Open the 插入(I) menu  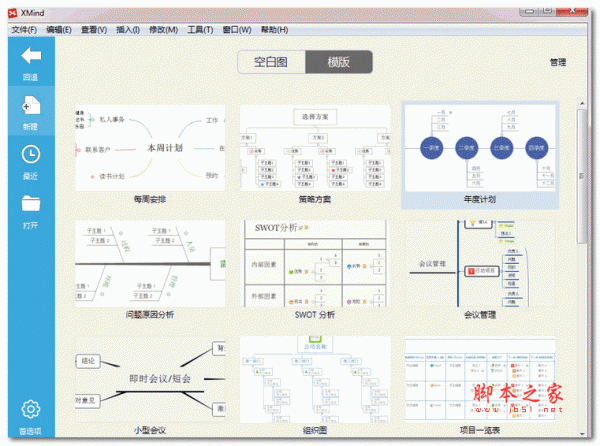[x=128, y=30]
